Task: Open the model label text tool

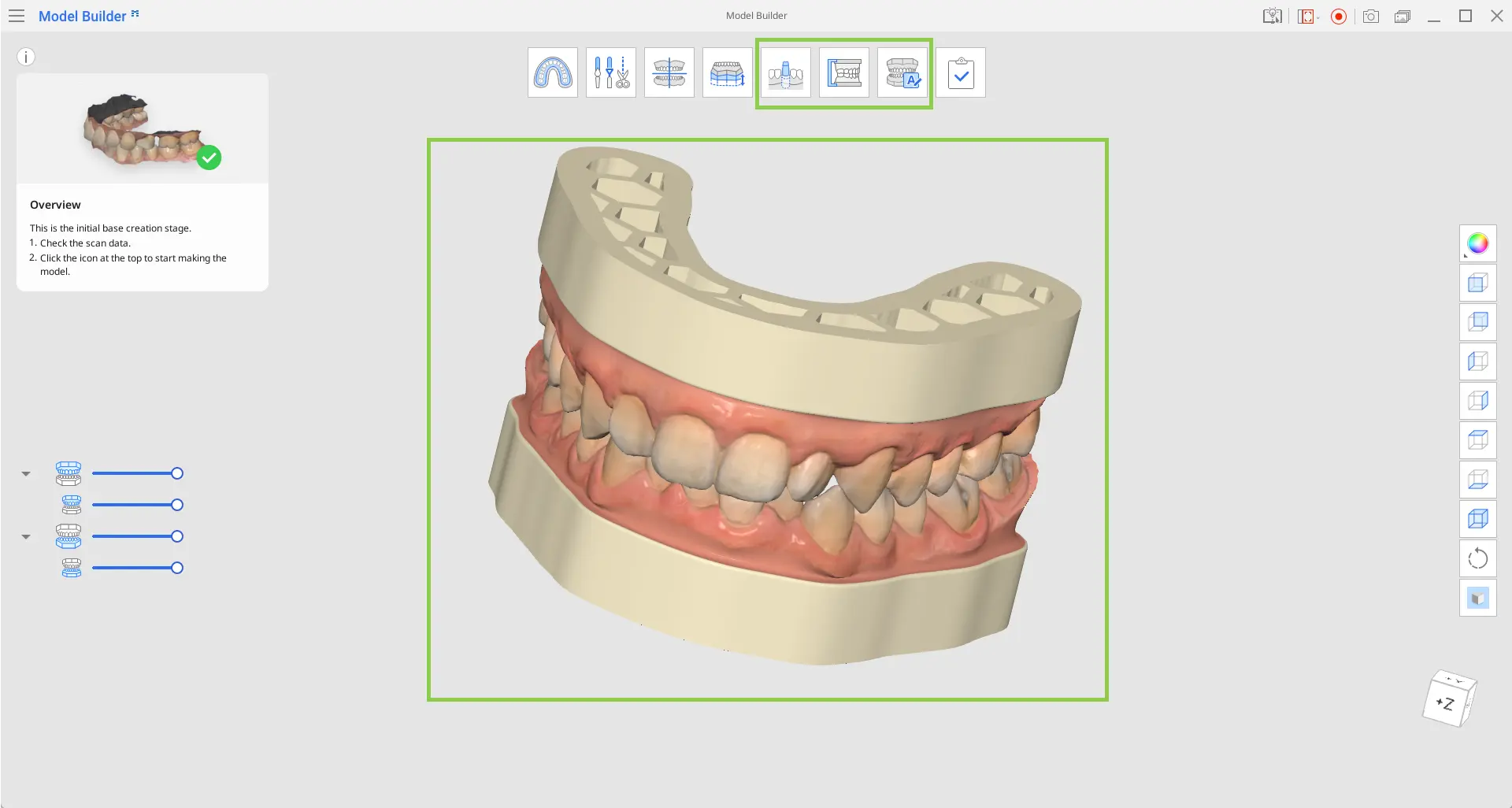Action: point(902,72)
